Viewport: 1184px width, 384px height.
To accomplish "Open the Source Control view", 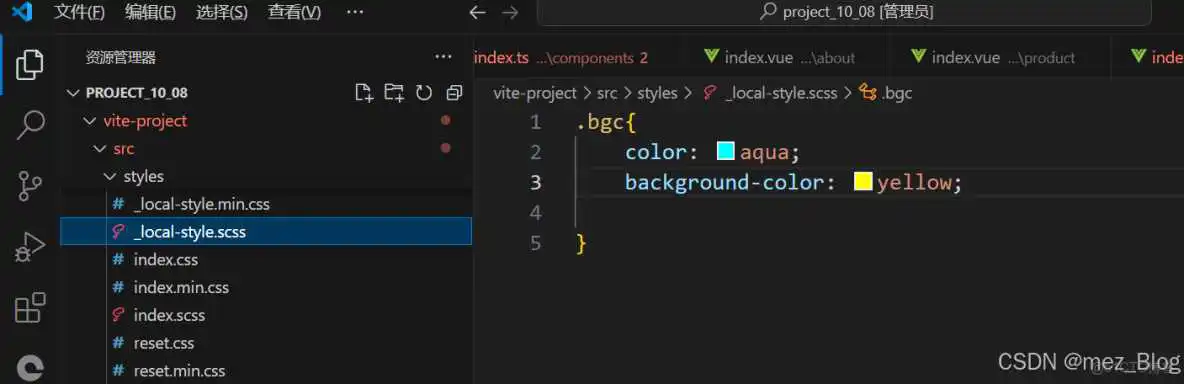I will coord(30,186).
